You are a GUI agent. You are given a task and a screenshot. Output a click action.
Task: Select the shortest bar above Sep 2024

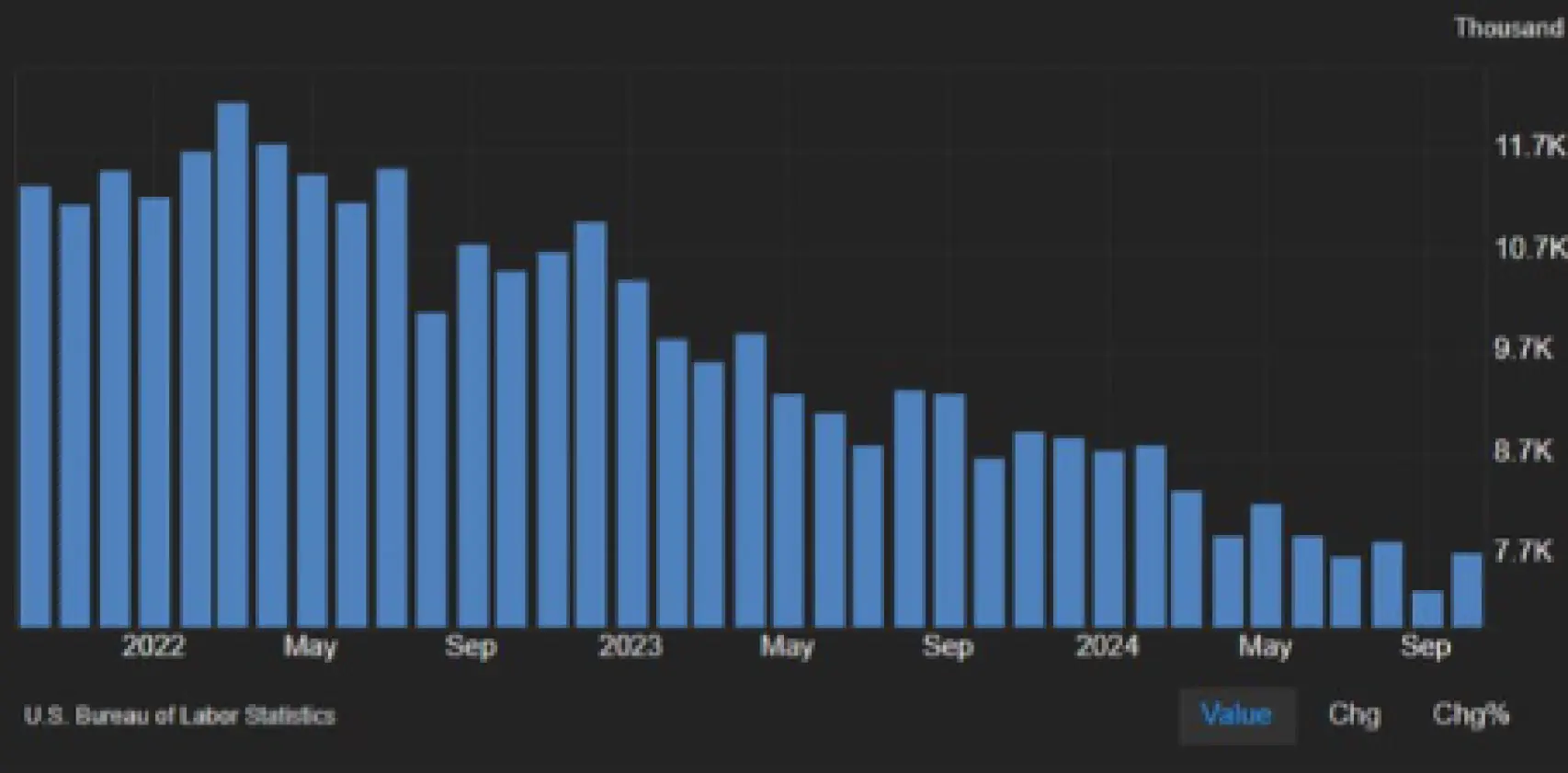(1427, 609)
